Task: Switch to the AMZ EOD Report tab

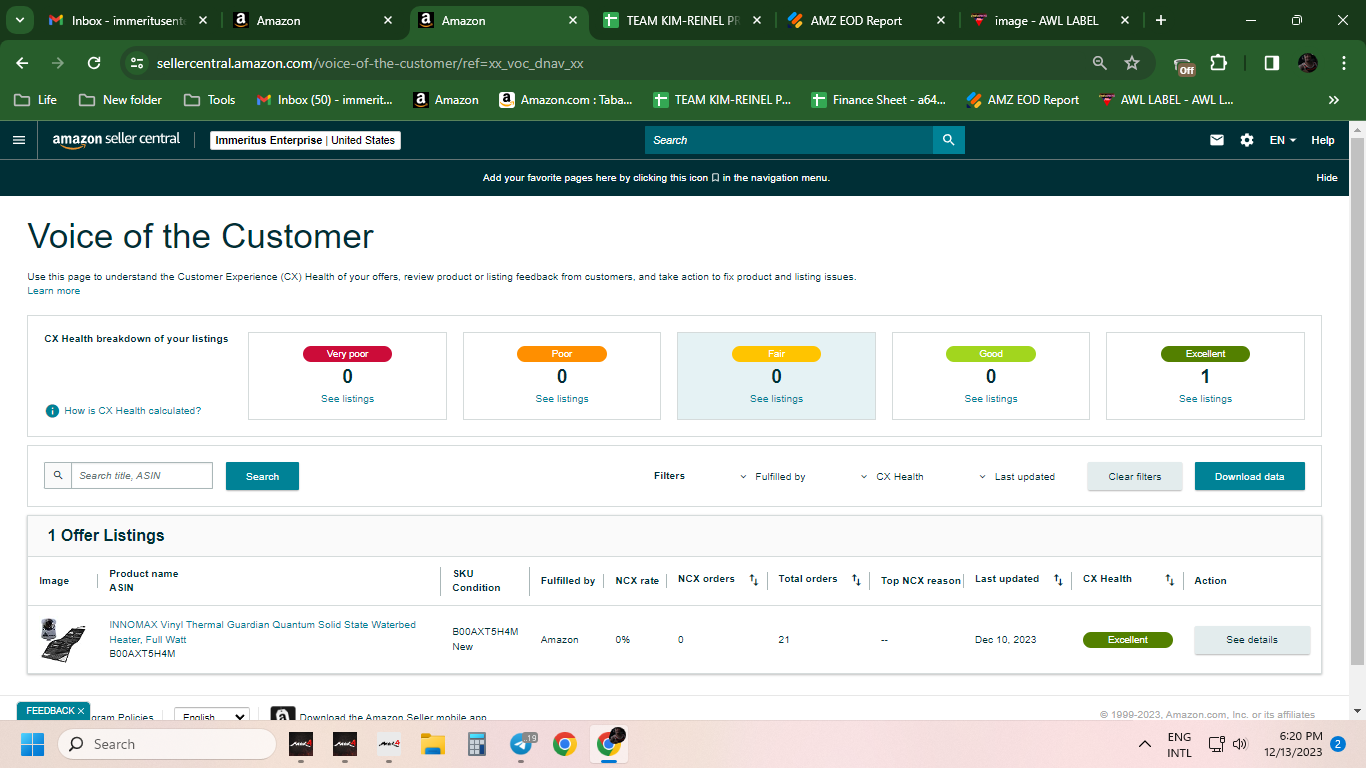Action: click(x=867, y=20)
